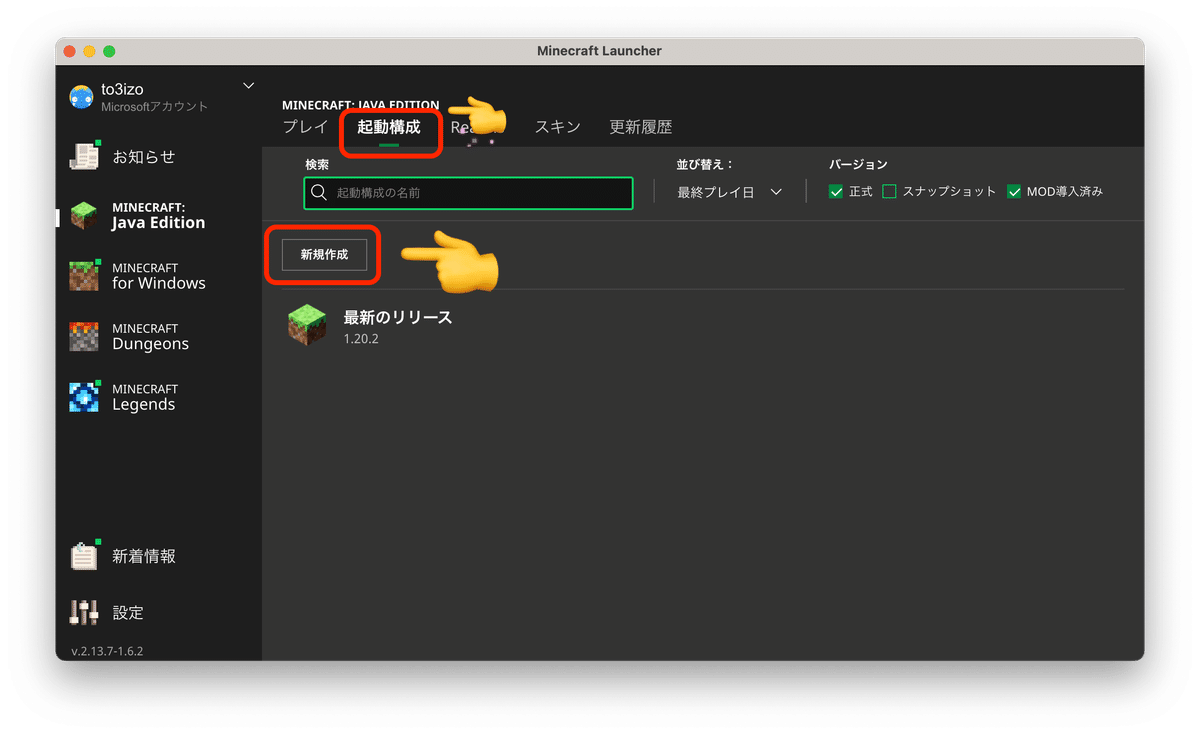Select the Java Edition grass block icon

(x=84, y=216)
